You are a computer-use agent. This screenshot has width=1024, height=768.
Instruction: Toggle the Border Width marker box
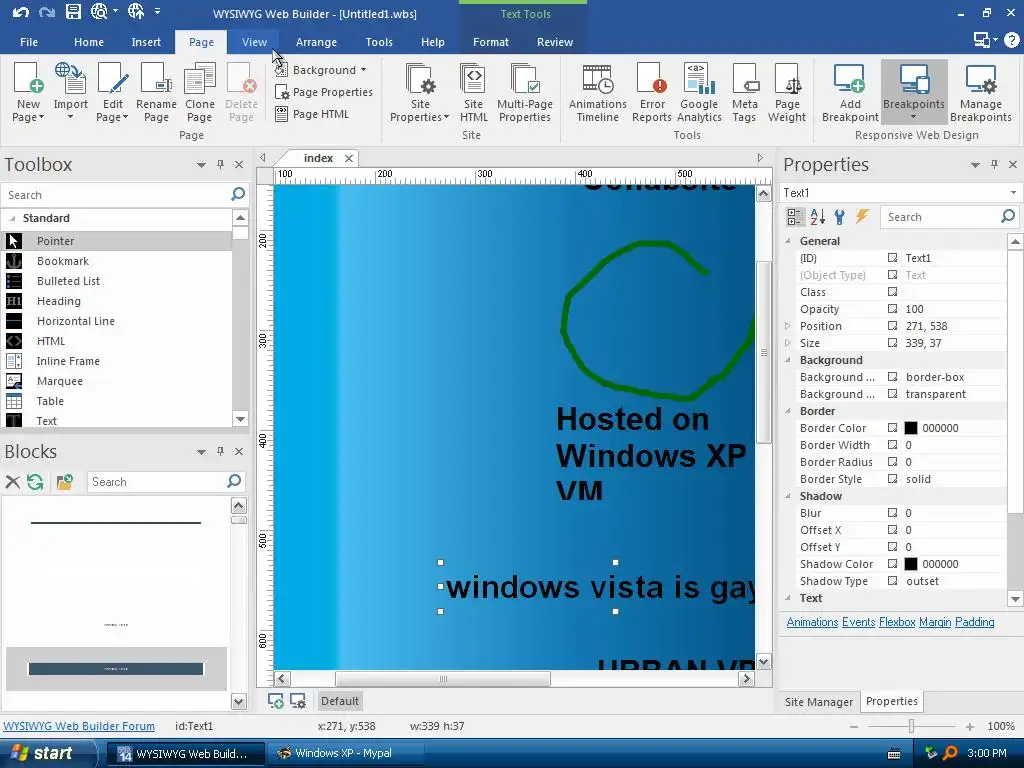[x=892, y=445]
